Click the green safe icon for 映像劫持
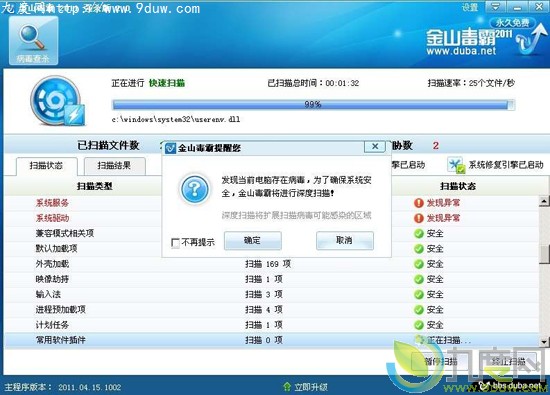This screenshot has height=395, width=550. pyautogui.click(x=418, y=279)
